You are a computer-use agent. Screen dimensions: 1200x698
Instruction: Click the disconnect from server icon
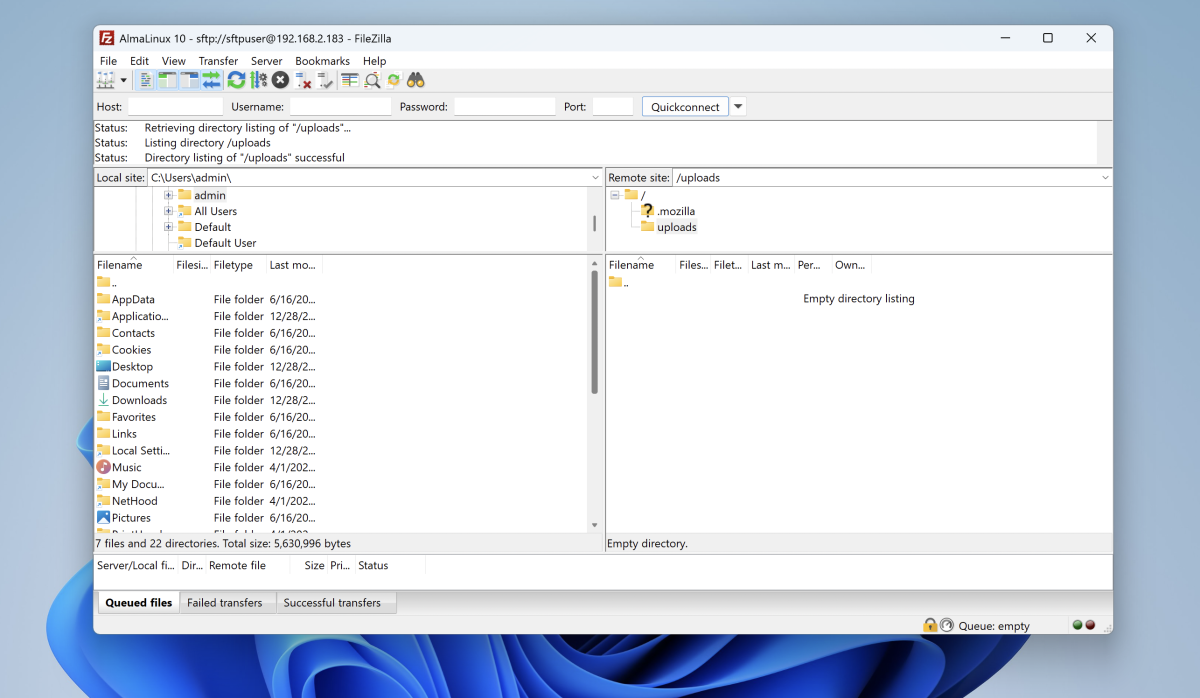pyautogui.click(x=303, y=80)
